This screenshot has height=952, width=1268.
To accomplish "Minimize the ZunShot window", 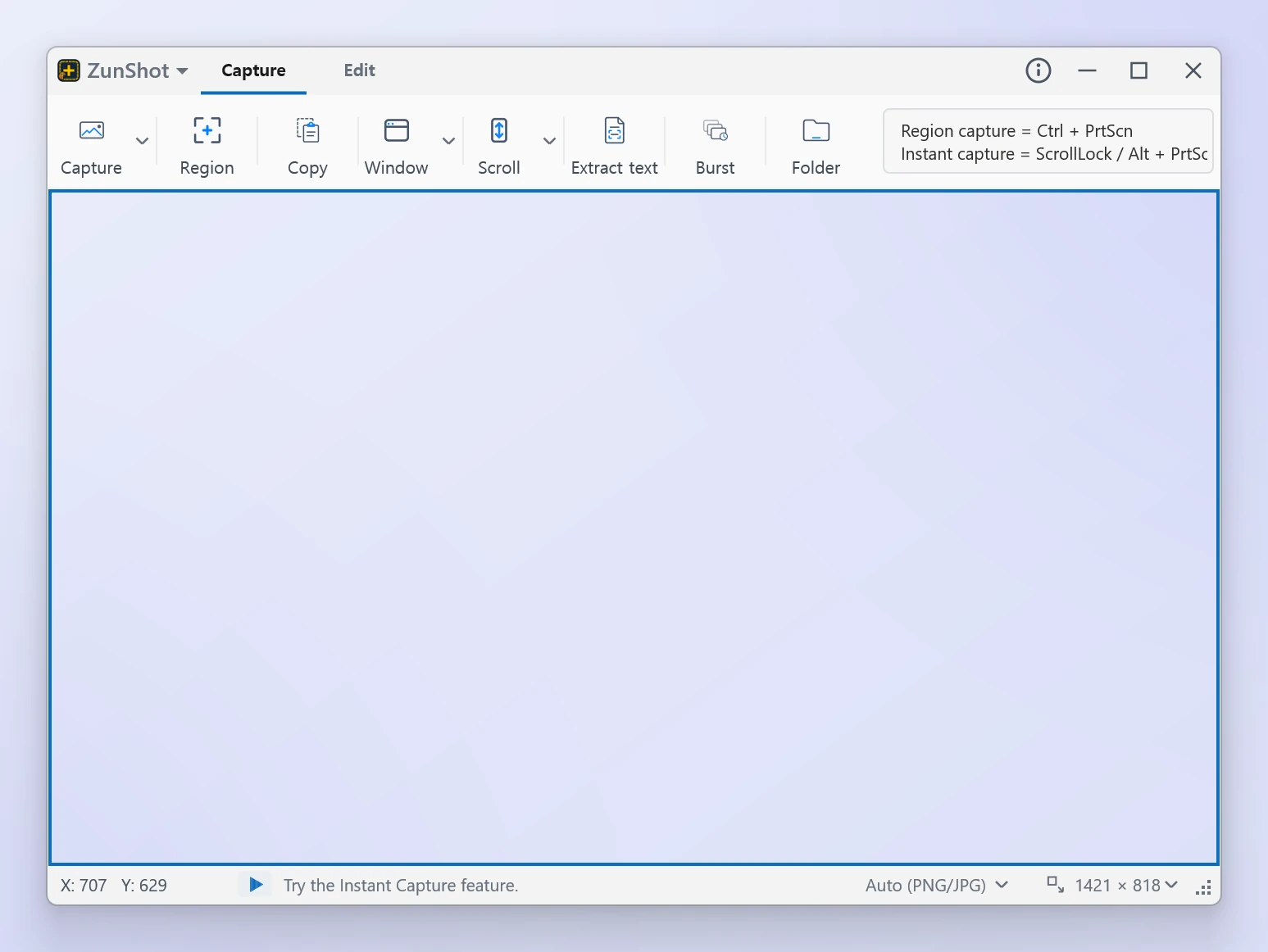I will 1088,70.
